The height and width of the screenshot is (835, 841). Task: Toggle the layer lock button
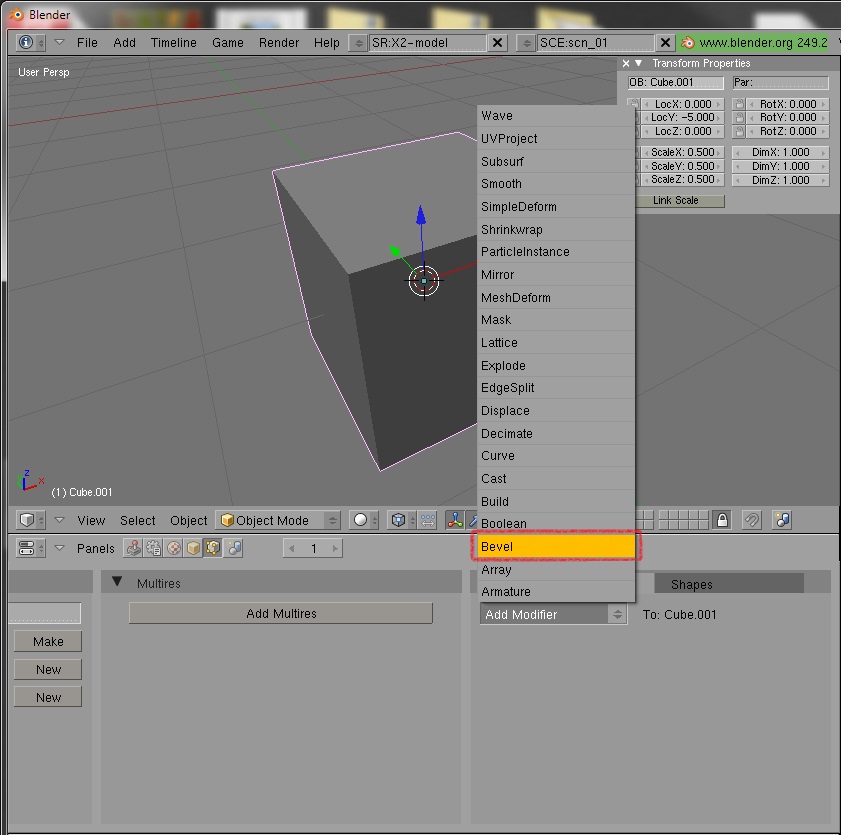coord(722,520)
